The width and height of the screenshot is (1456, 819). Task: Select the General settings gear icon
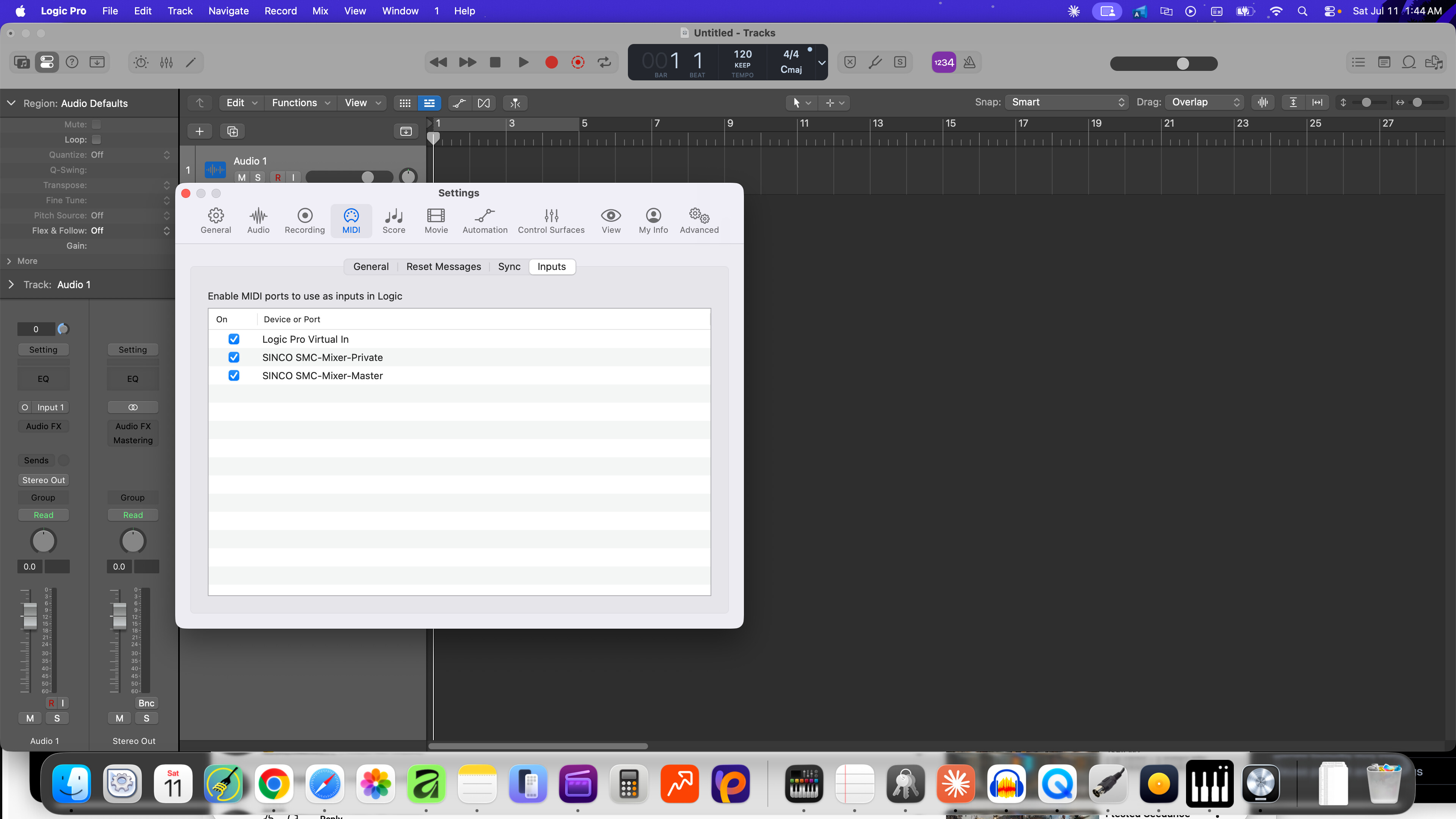coord(216,220)
